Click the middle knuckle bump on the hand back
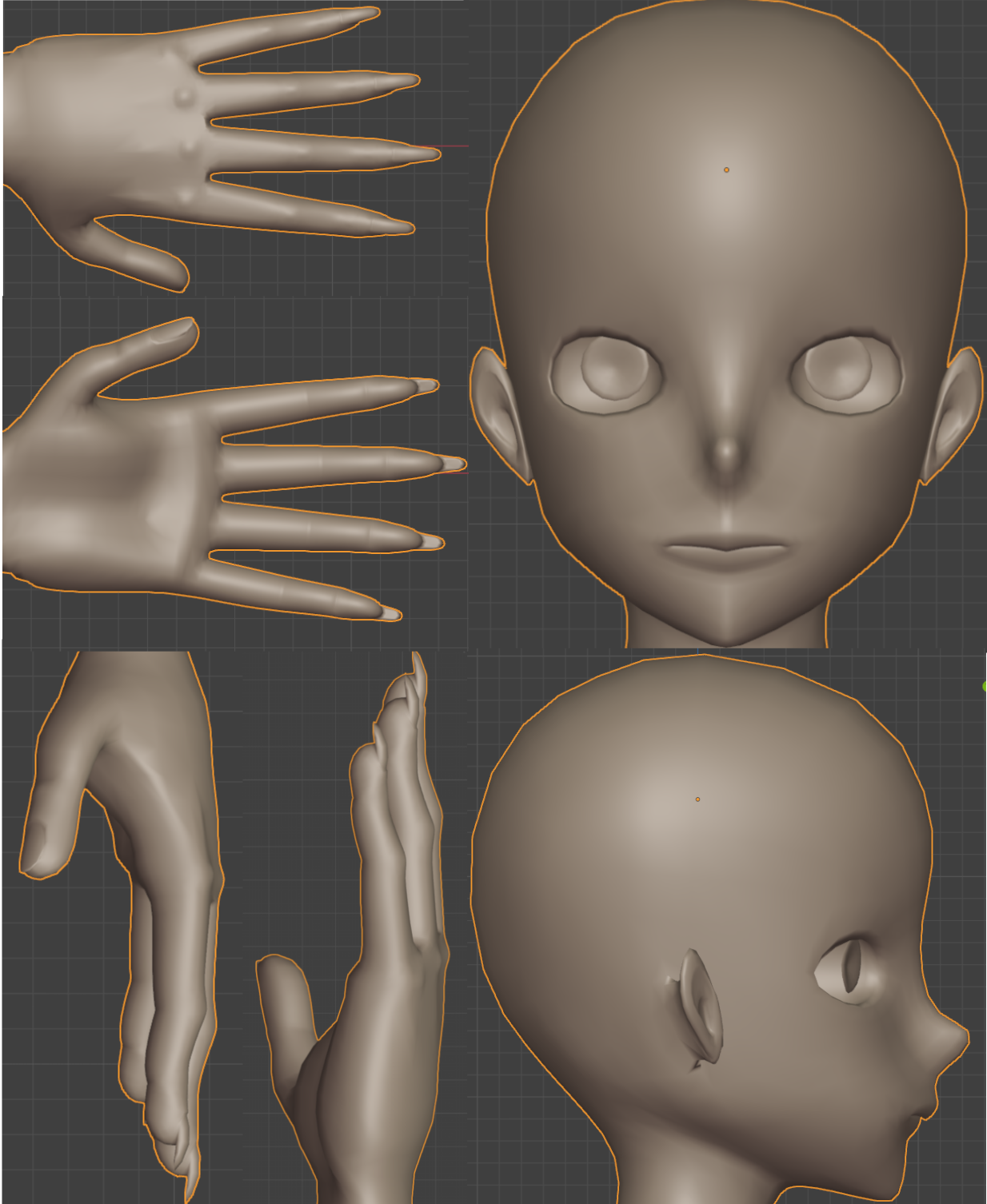The width and height of the screenshot is (987, 1204). click(x=188, y=147)
